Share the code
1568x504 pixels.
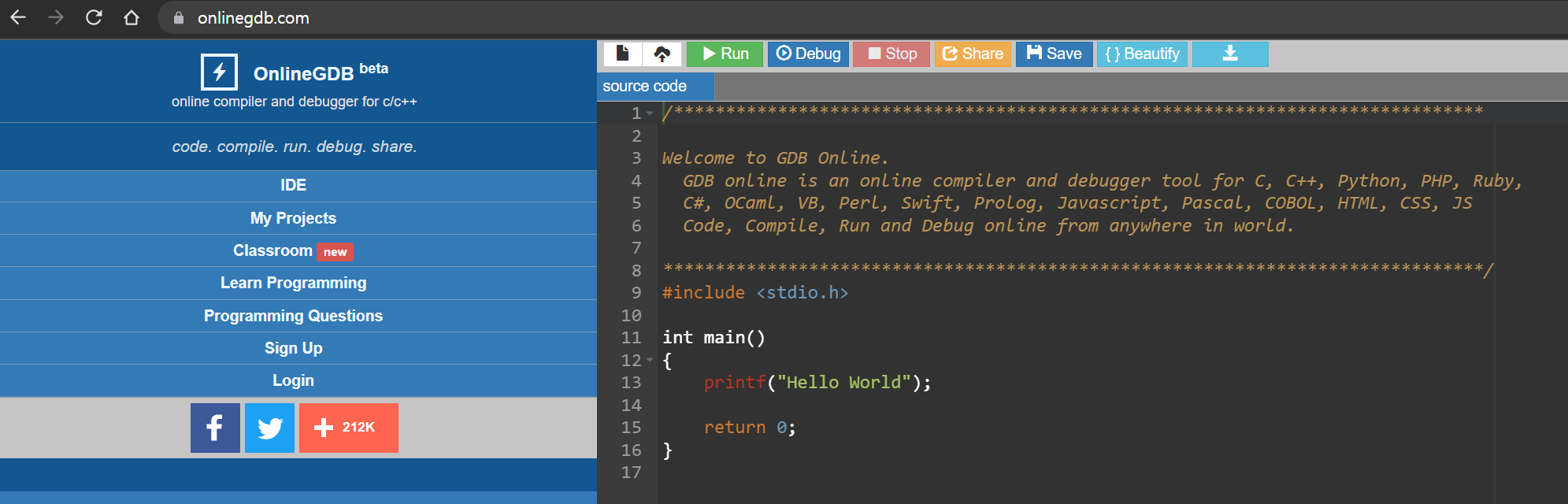pyautogui.click(x=973, y=54)
